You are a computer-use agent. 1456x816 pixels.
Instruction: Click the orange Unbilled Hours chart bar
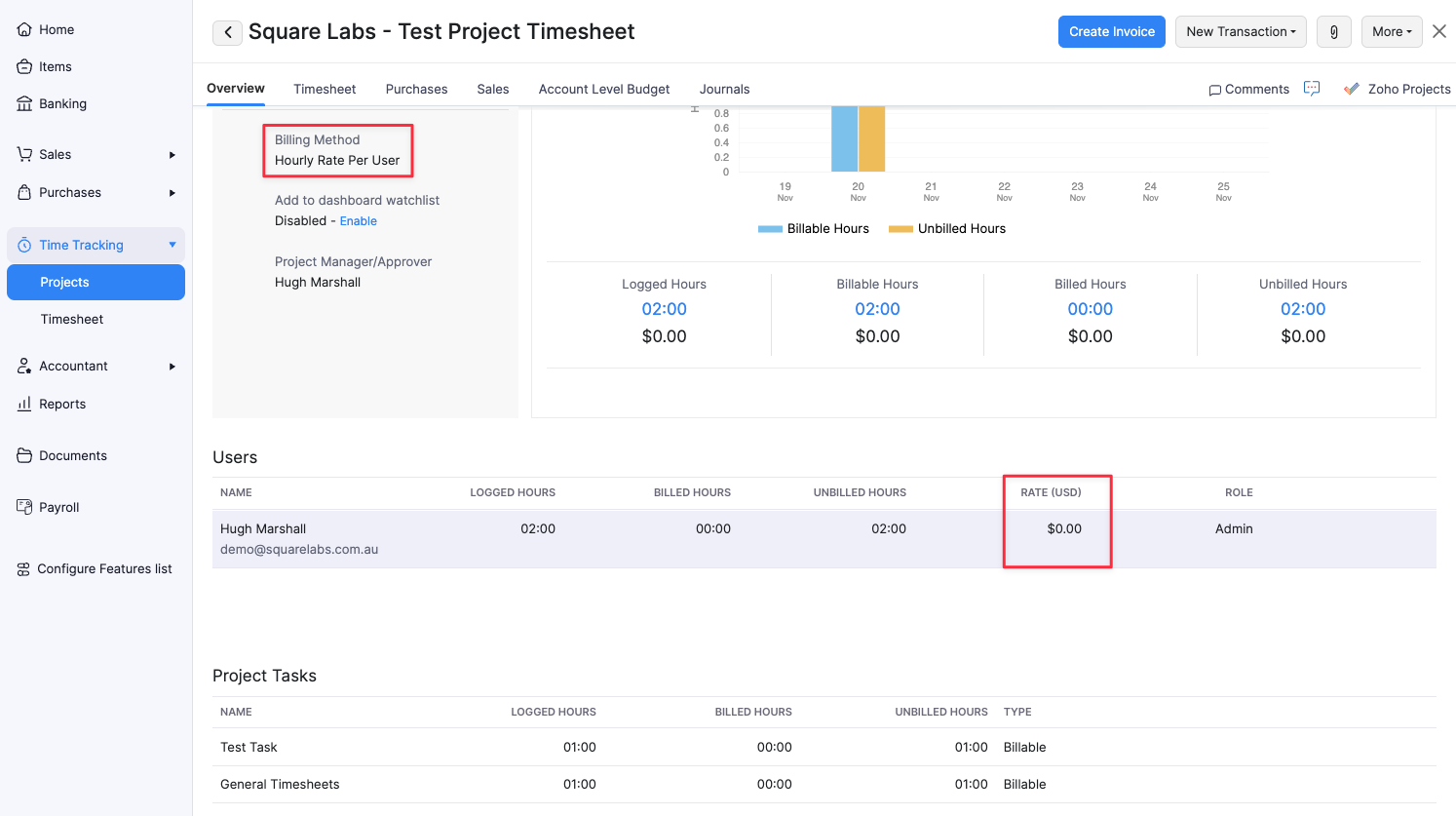click(871, 138)
